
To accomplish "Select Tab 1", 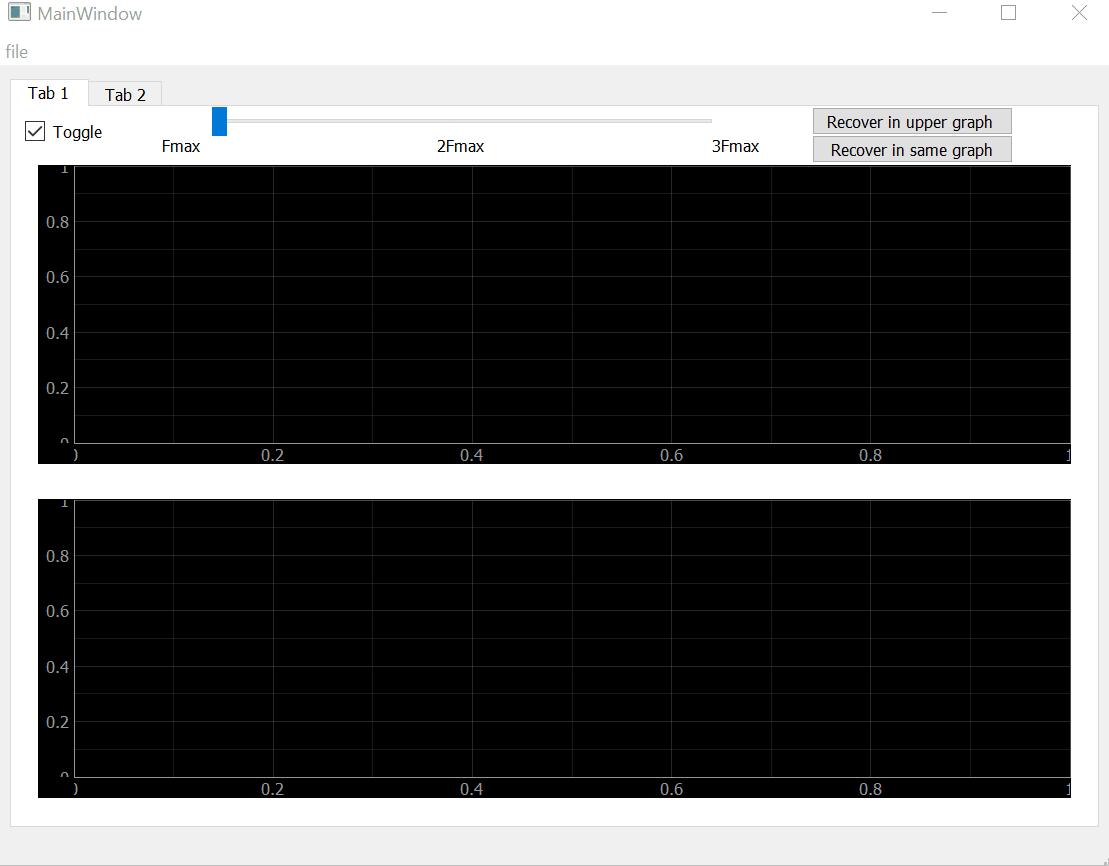I will tap(48, 92).
